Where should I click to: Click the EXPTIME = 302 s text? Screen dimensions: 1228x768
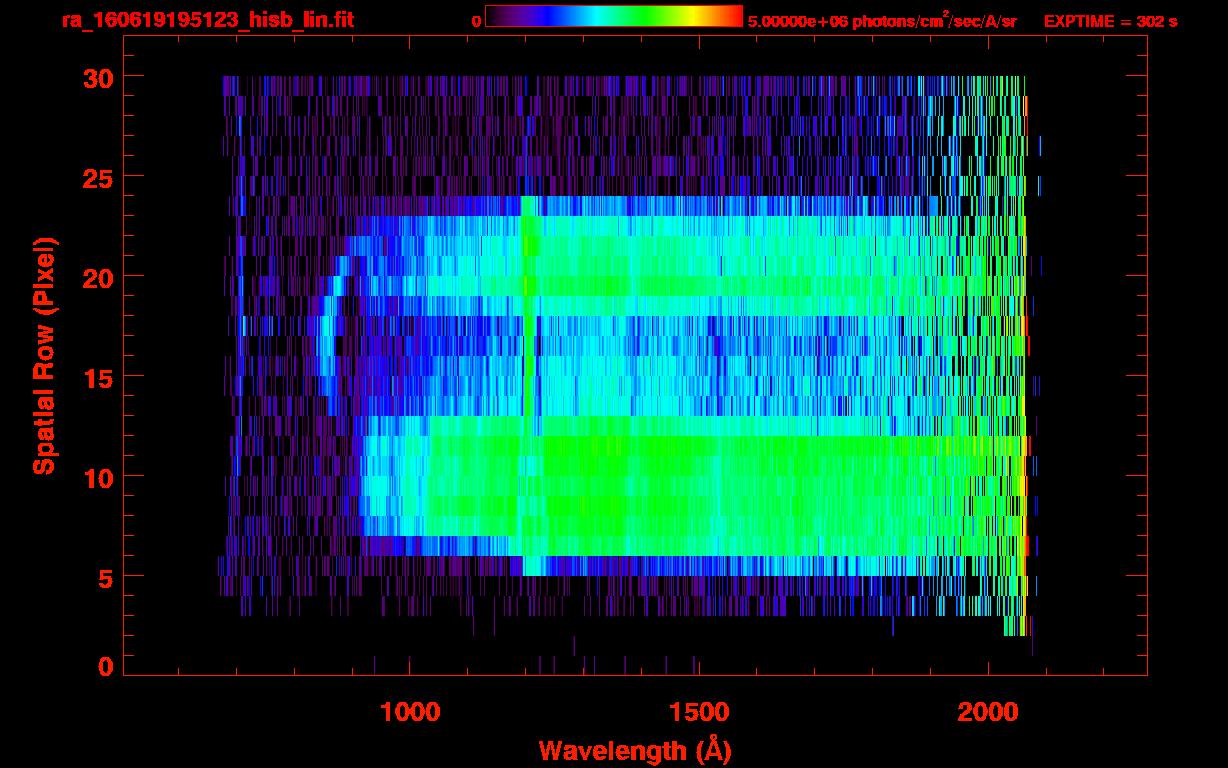(1110, 21)
